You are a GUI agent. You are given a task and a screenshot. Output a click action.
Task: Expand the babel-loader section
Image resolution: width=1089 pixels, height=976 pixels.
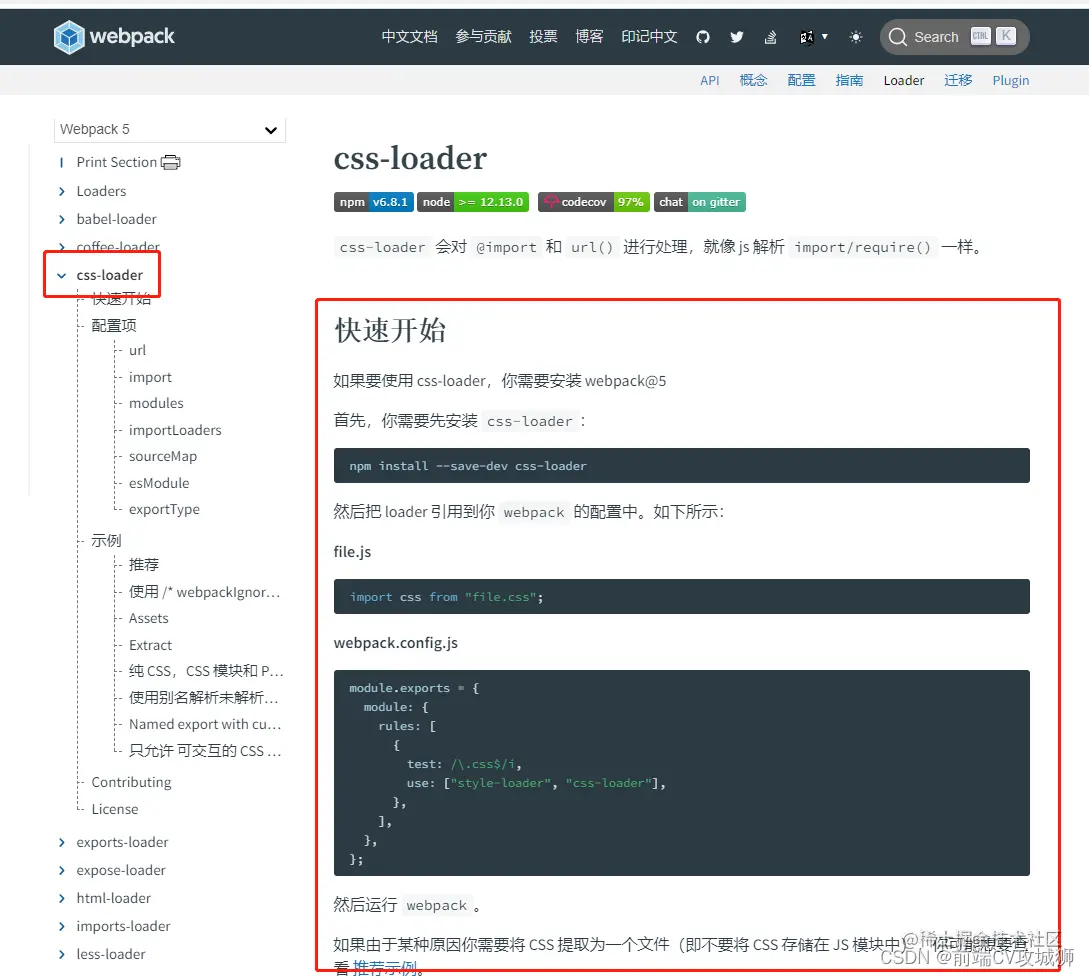coord(62,220)
